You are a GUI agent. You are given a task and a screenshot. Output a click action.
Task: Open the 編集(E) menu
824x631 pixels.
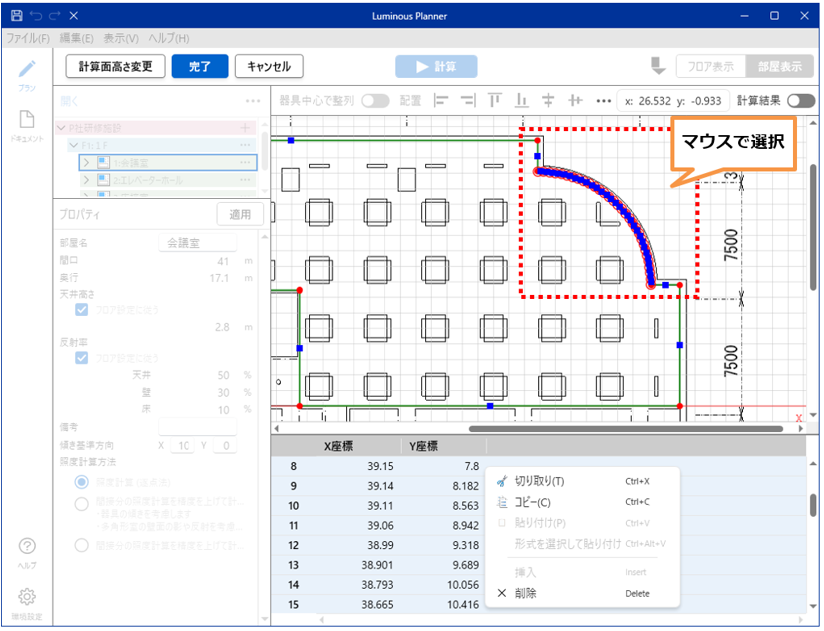coord(76,38)
